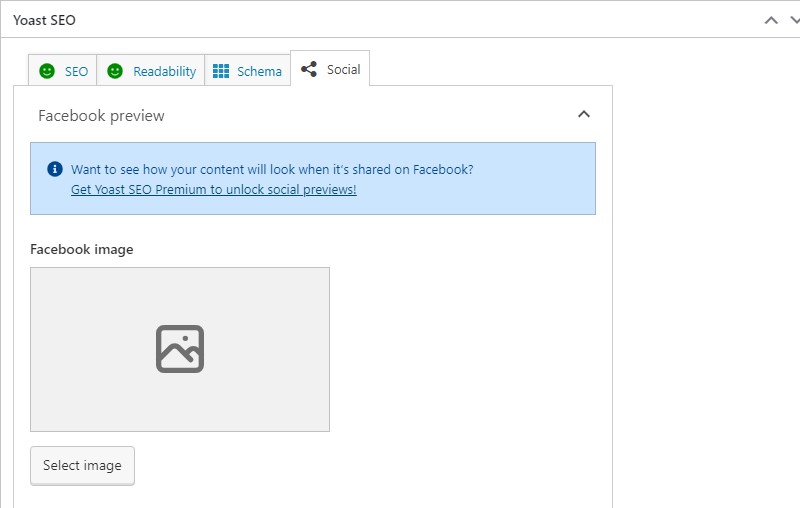Click the blue grid icon beside Schema
Image resolution: width=800 pixels, height=508 pixels.
(x=221, y=71)
